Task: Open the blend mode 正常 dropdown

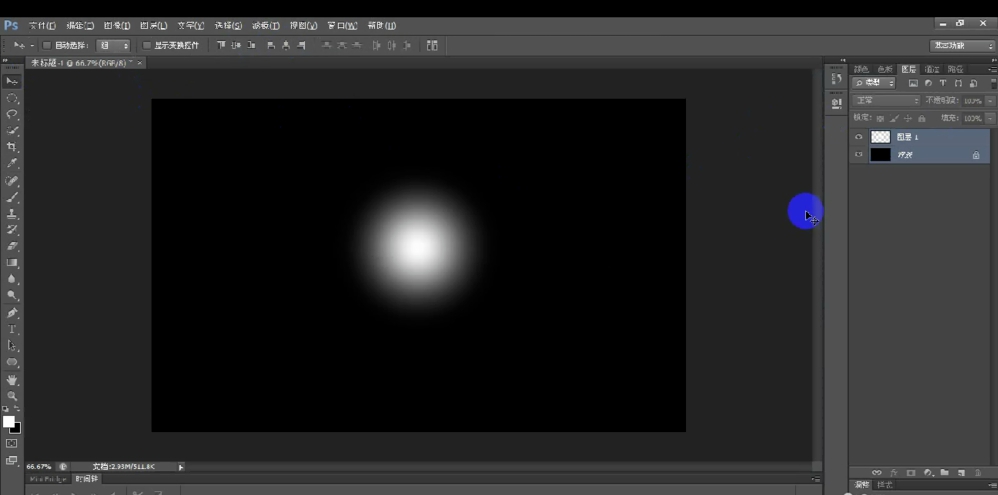Action: coord(886,101)
